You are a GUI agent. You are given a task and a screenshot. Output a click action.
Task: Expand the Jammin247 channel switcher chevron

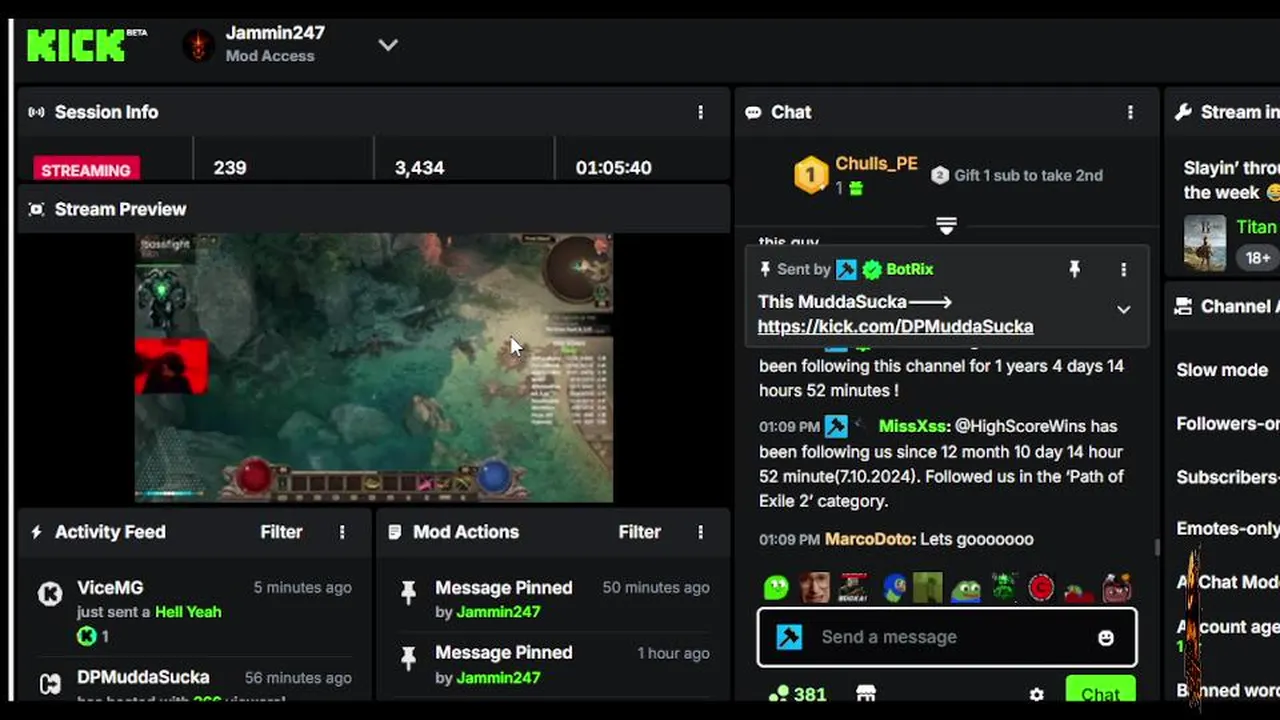click(388, 45)
